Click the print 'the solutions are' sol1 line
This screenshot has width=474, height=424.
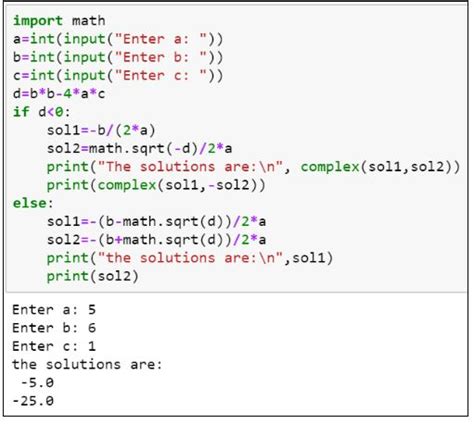pos(190,258)
